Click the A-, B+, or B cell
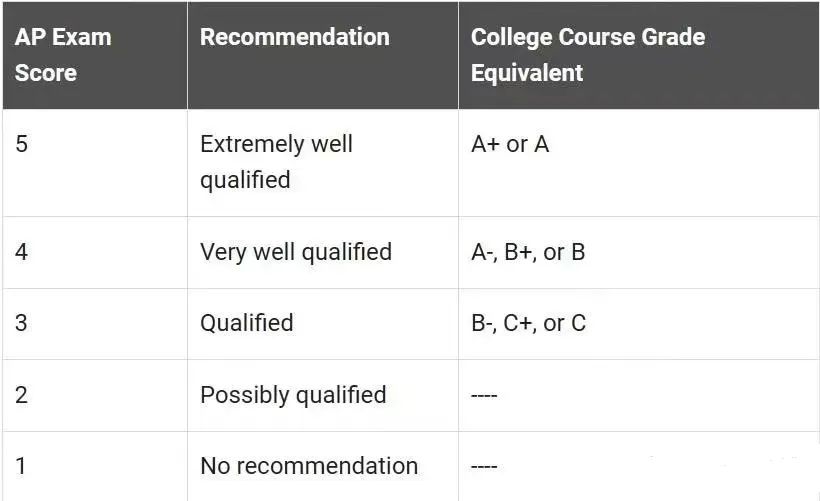Image resolution: width=820 pixels, height=501 pixels. [639, 252]
